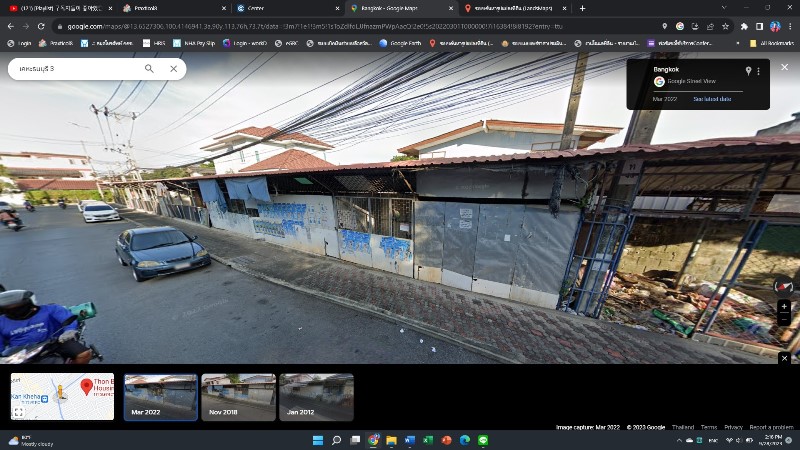800x450 pixels.
Task: Open a new browser tab
Action: [582, 8]
